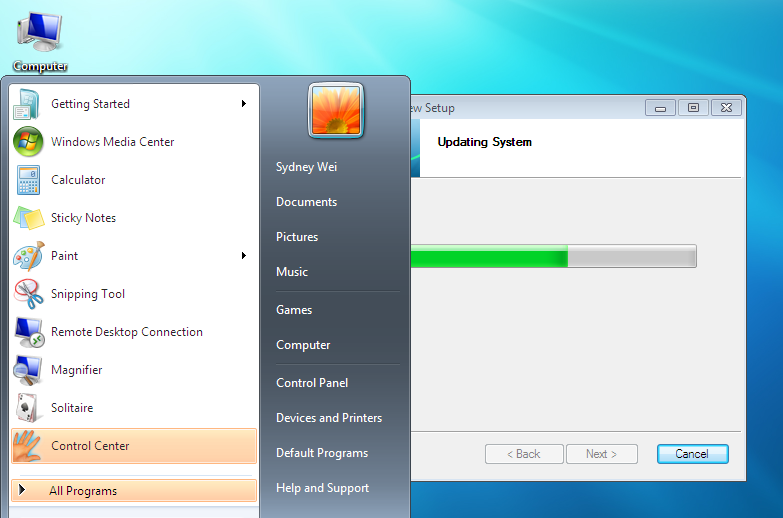Click the Sticky Notes icon
The height and width of the screenshot is (518, 783).
coord(28,218)
